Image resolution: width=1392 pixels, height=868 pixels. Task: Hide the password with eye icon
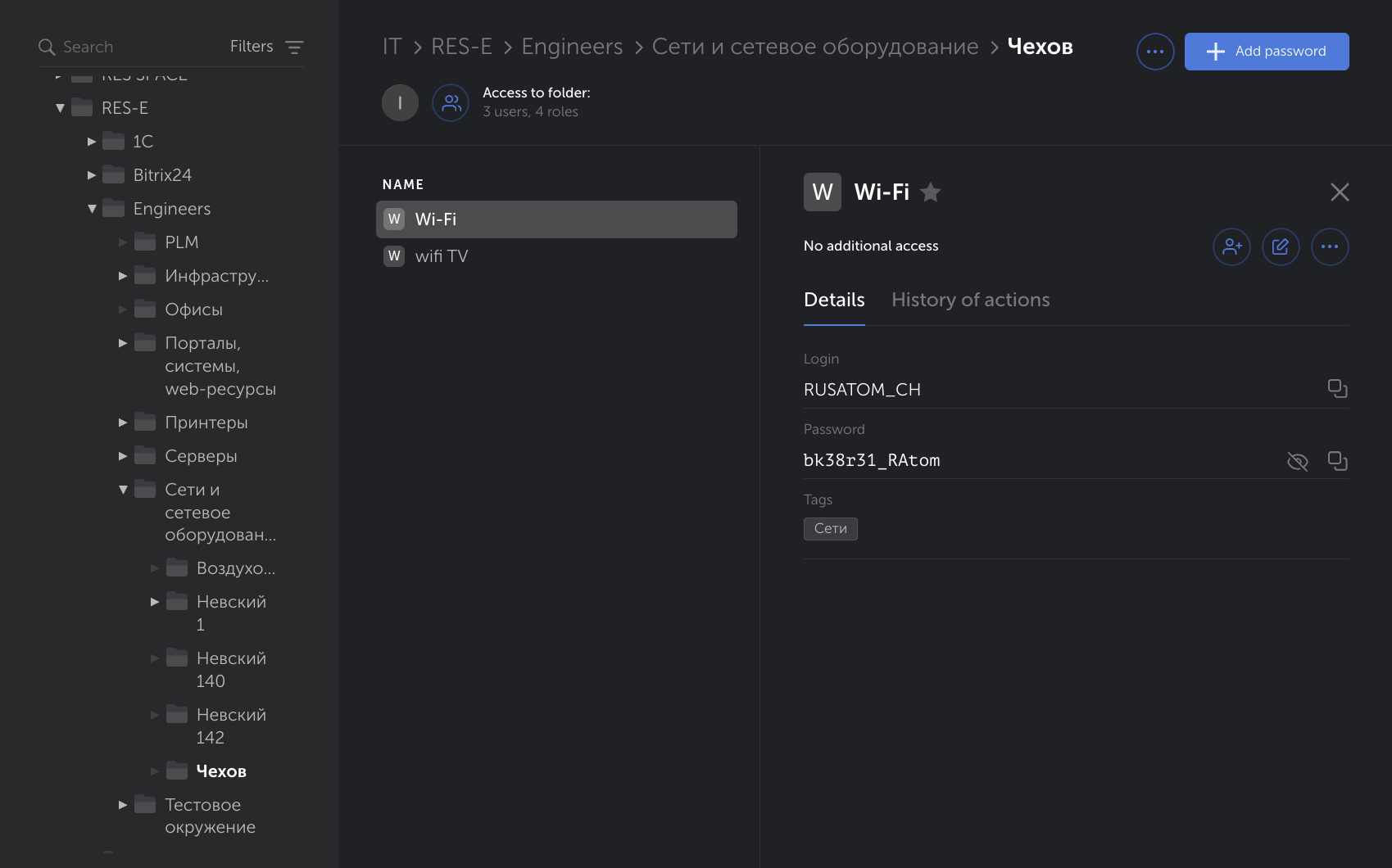point(1297,462)
